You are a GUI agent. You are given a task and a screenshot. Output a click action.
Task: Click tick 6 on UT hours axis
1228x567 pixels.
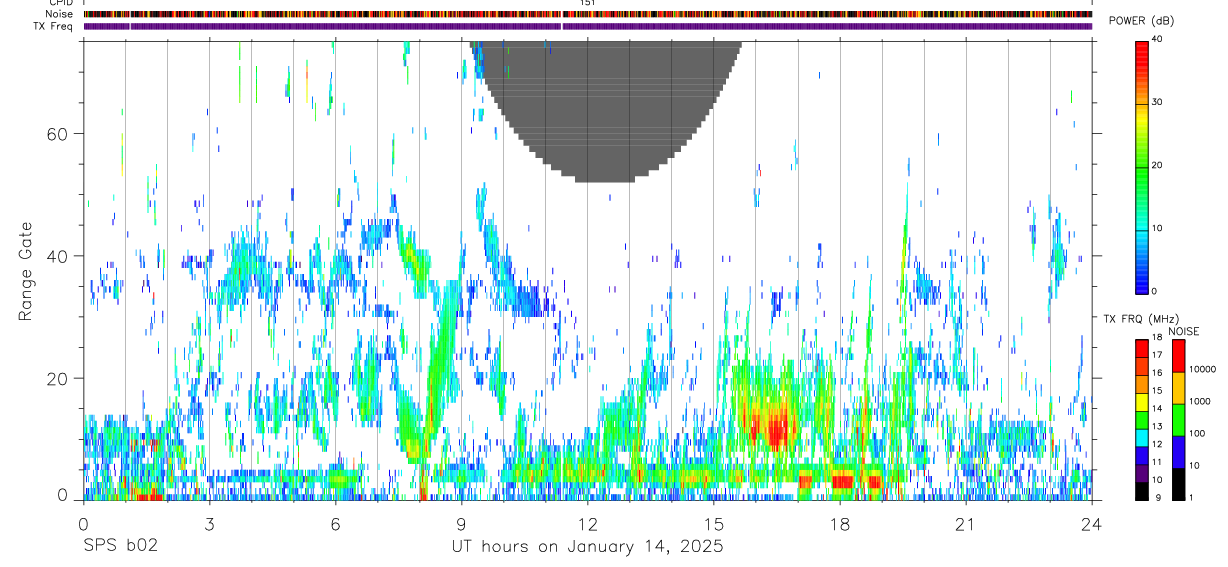pyautogui.click(x=335, y=524)
